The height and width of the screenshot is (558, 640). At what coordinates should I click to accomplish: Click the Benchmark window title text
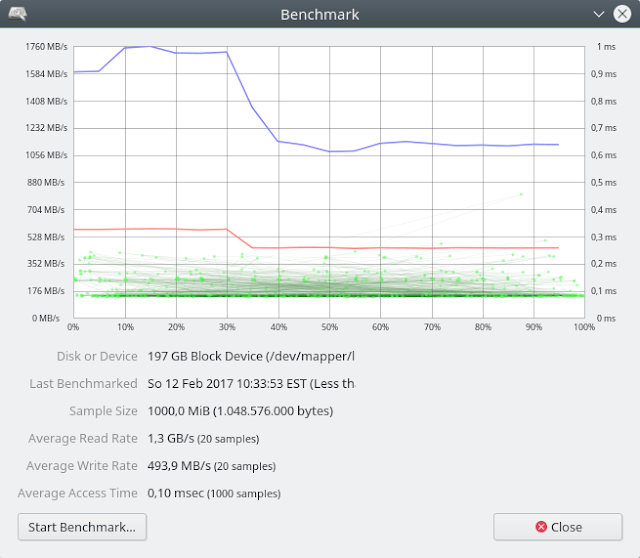tap(320, 15)
